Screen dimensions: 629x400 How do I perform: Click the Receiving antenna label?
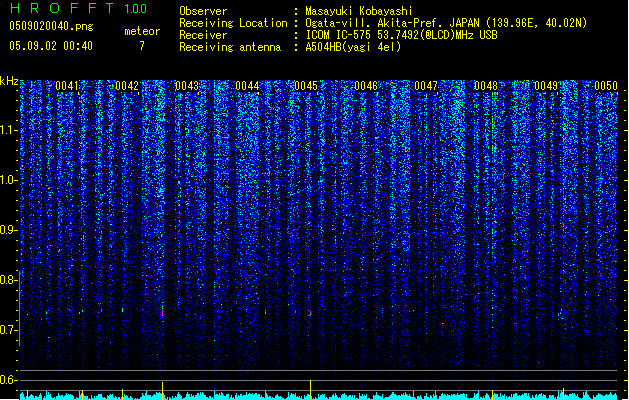click(230, 47)
